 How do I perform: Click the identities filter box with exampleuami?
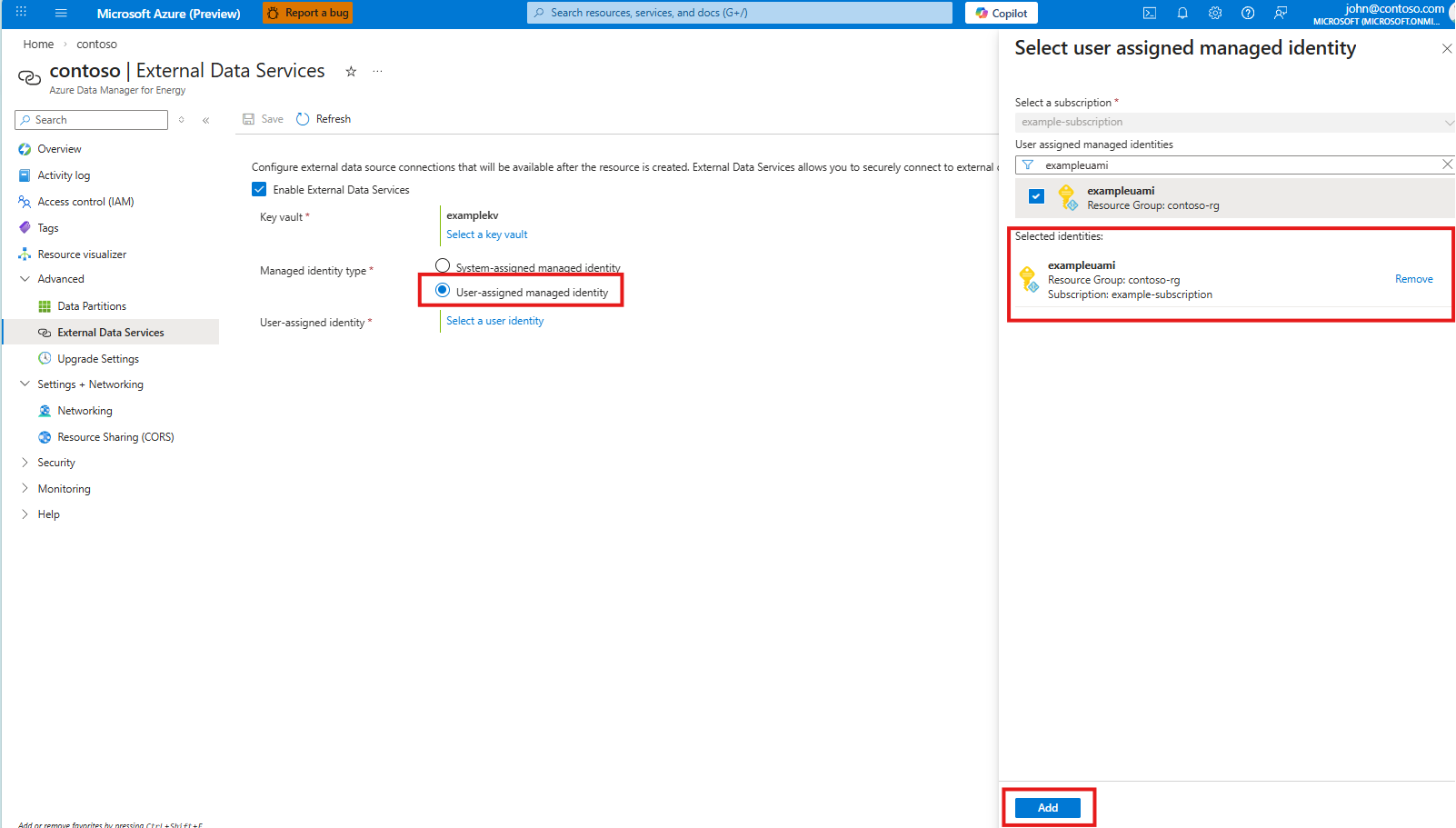(1235, 165)
